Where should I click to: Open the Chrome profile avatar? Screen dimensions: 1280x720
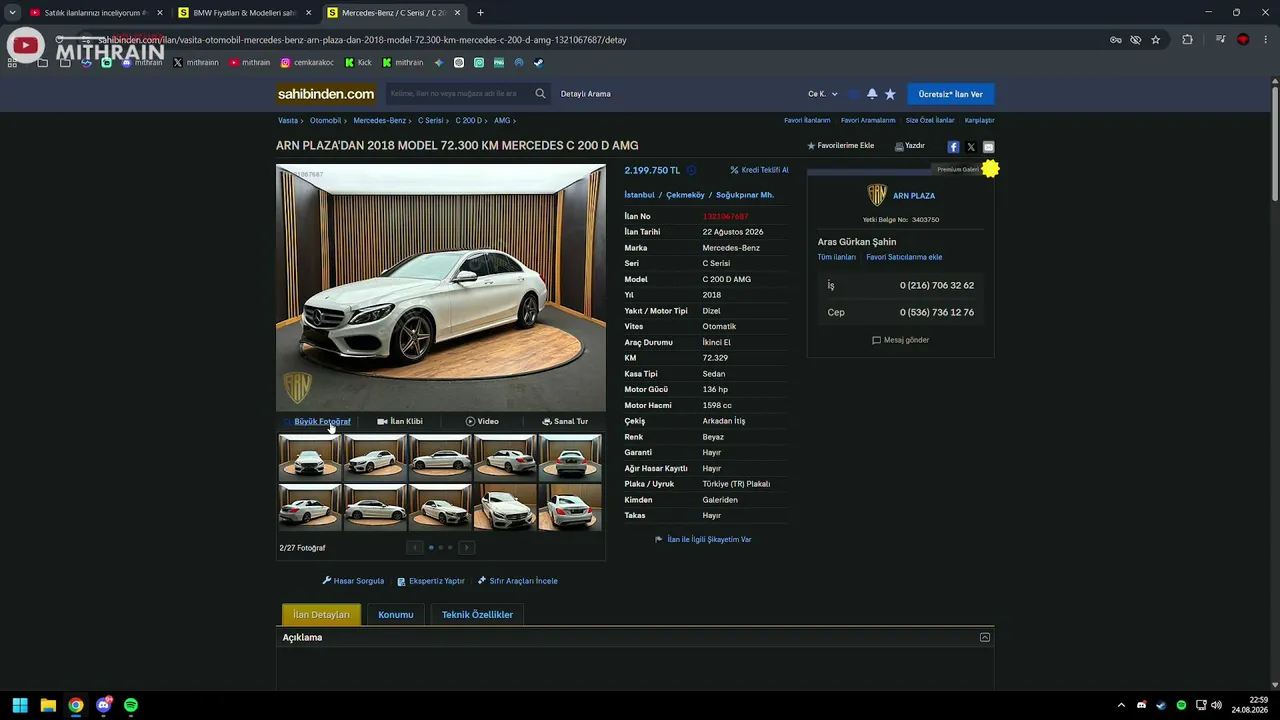tap(1243, 40)
